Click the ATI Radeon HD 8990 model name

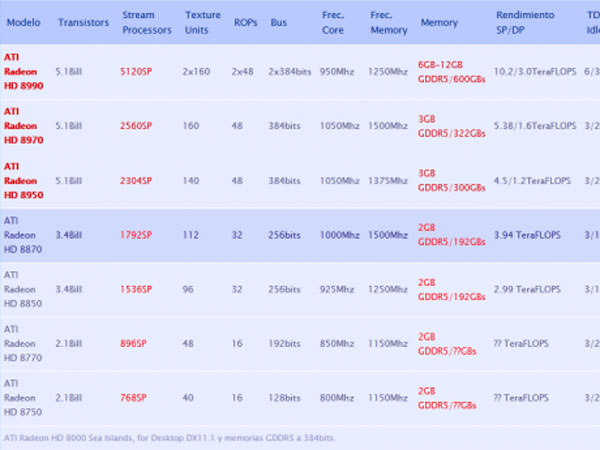[x=26, y=72]
